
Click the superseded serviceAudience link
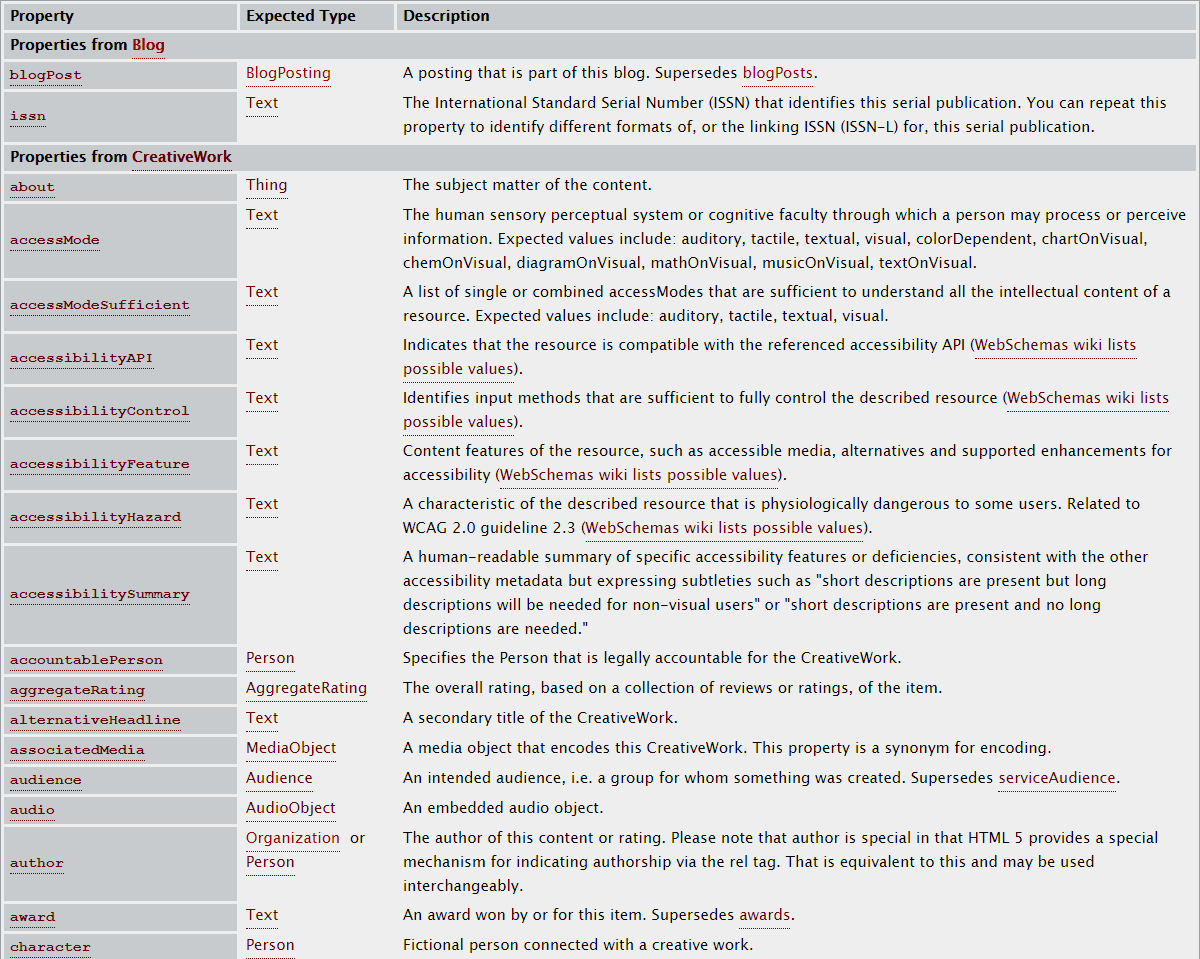point(1057,778)
